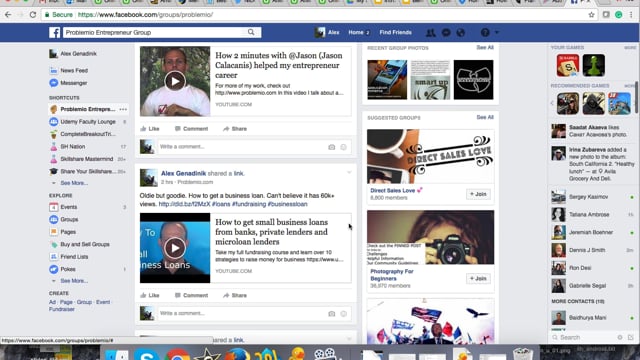
Task: Open Alex profile in top bar
Action: click(x=328, y=32)
